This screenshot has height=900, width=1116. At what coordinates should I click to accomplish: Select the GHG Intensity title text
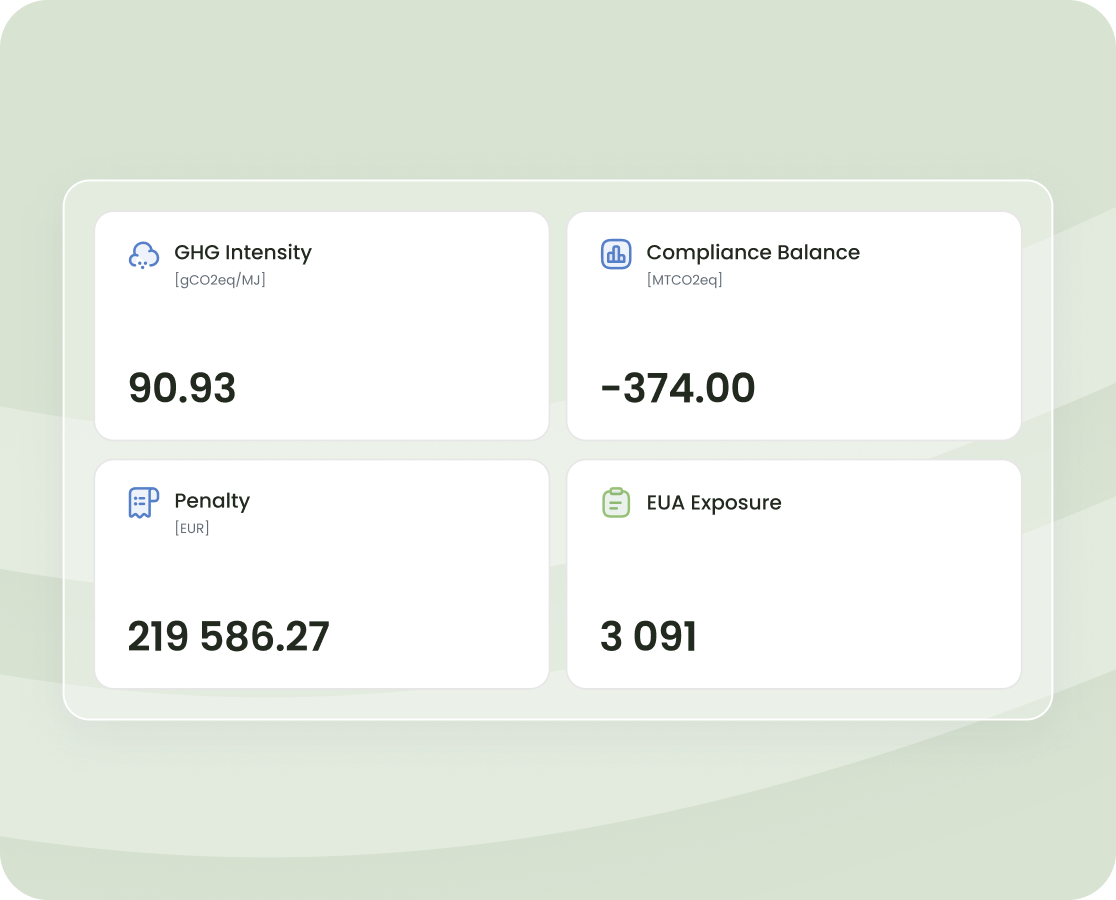click(243, 252)
